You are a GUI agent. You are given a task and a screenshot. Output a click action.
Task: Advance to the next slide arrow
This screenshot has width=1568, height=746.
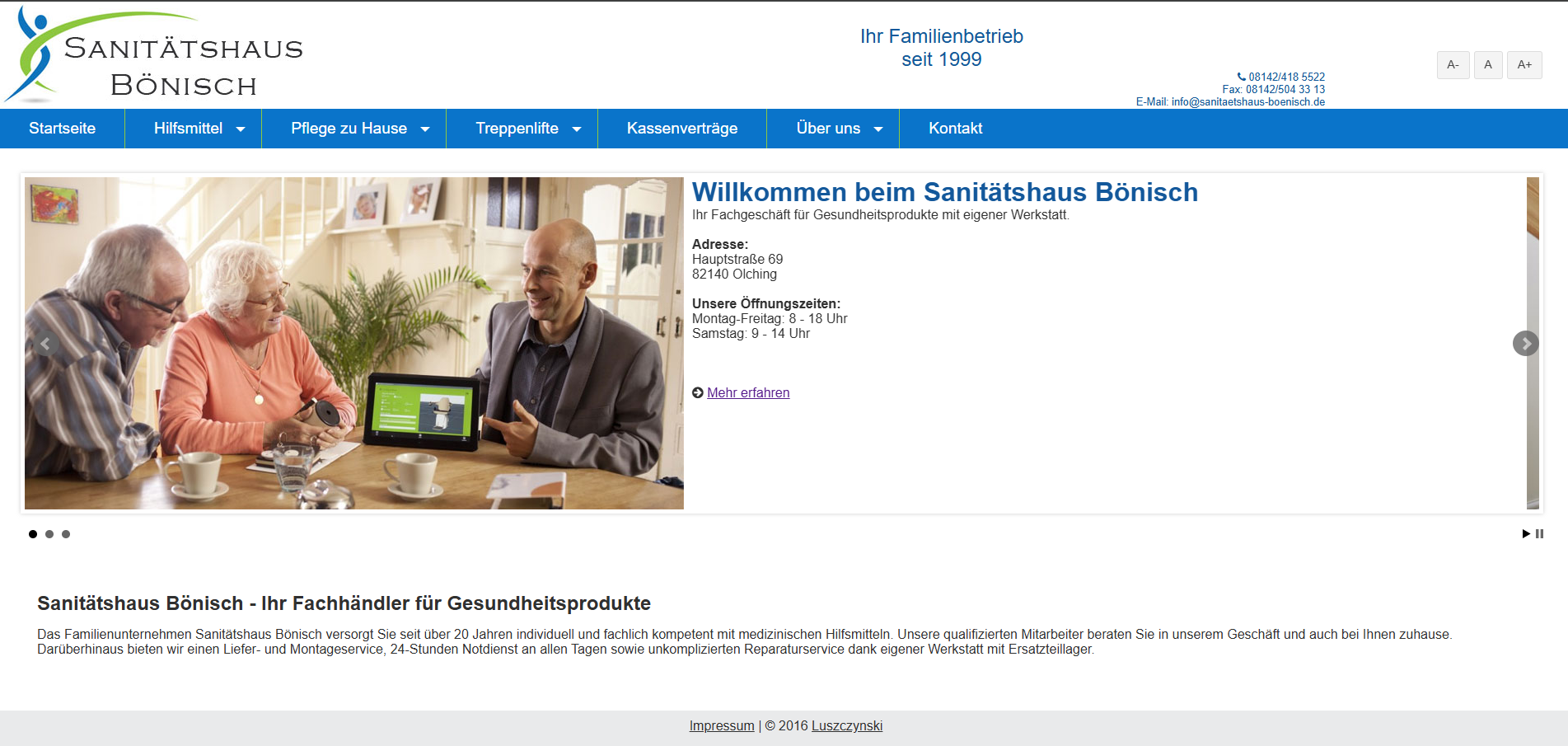point(1525,343)
